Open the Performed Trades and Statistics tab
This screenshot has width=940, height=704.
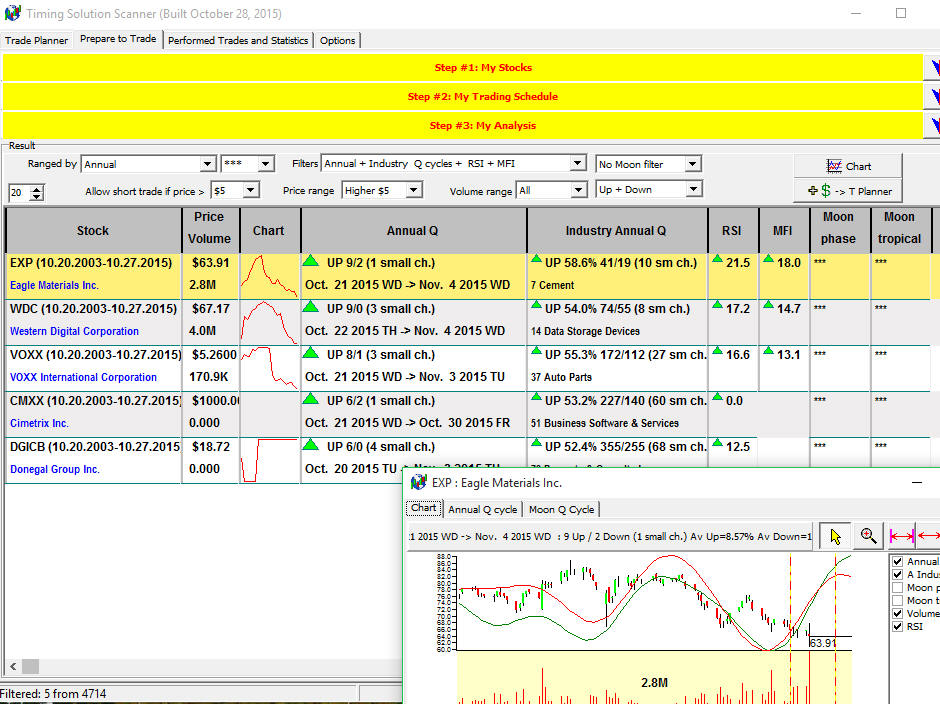238,40
